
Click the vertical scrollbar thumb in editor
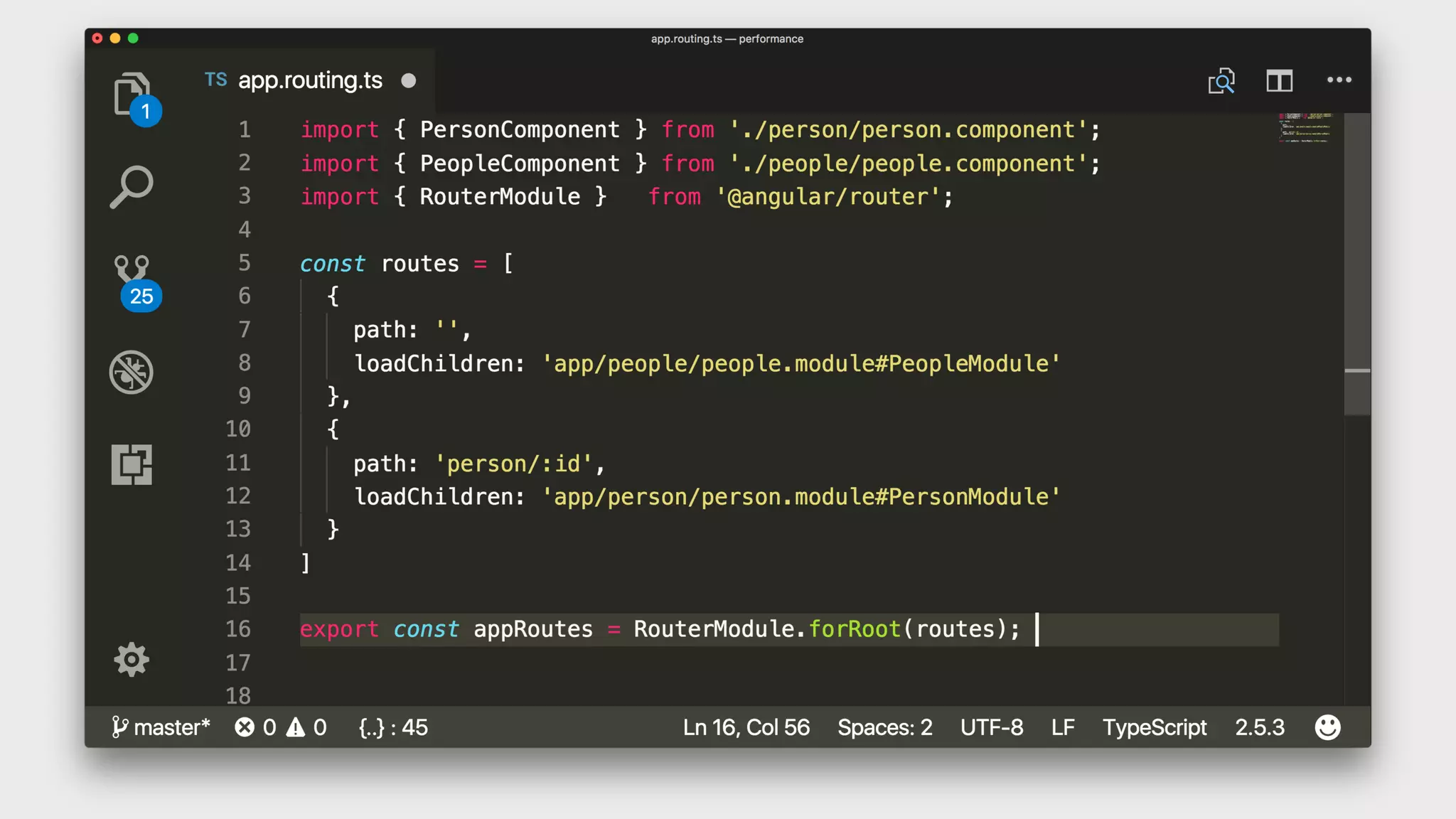click(1357, 263)
